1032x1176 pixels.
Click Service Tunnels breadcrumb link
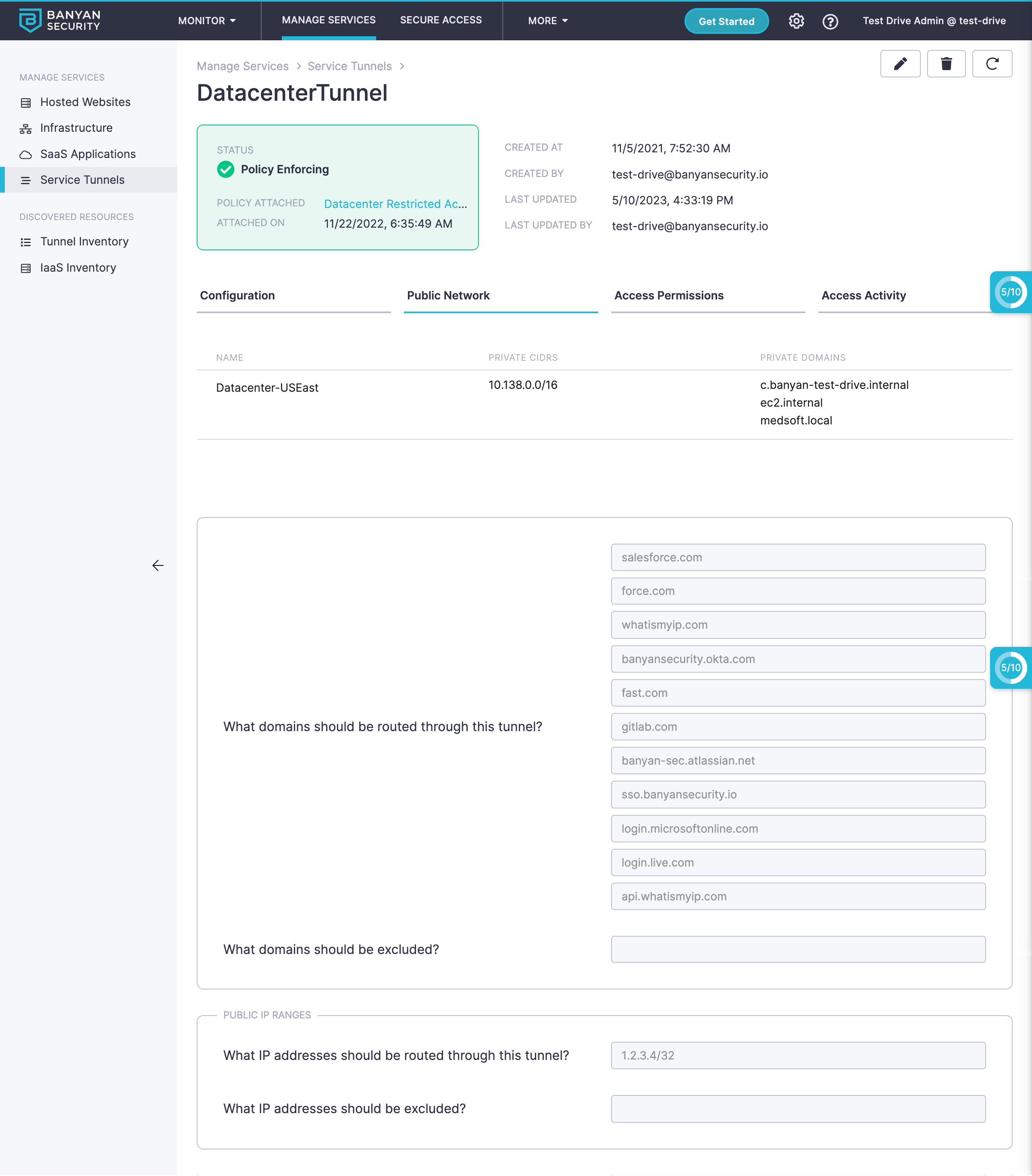[350, 66]
